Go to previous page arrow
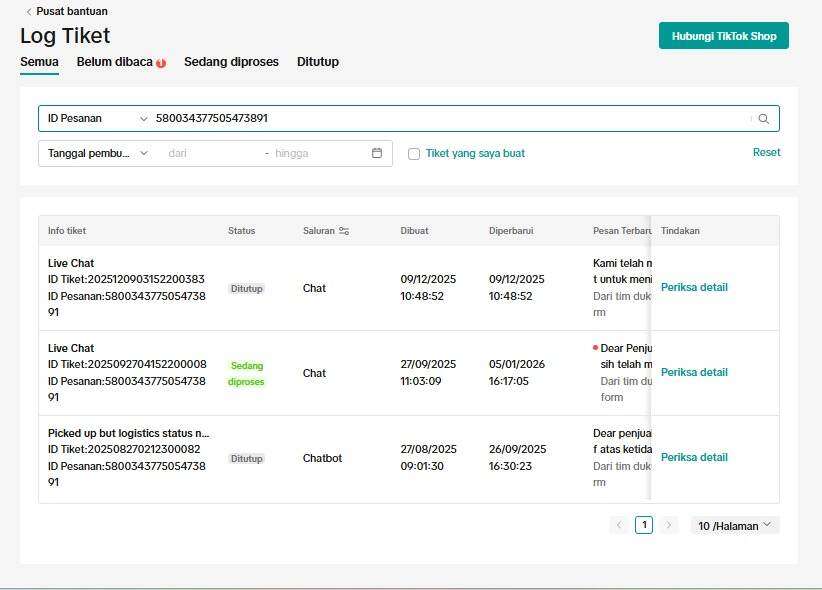The height and width of the screenshot is (590, 822). point(619,525)
